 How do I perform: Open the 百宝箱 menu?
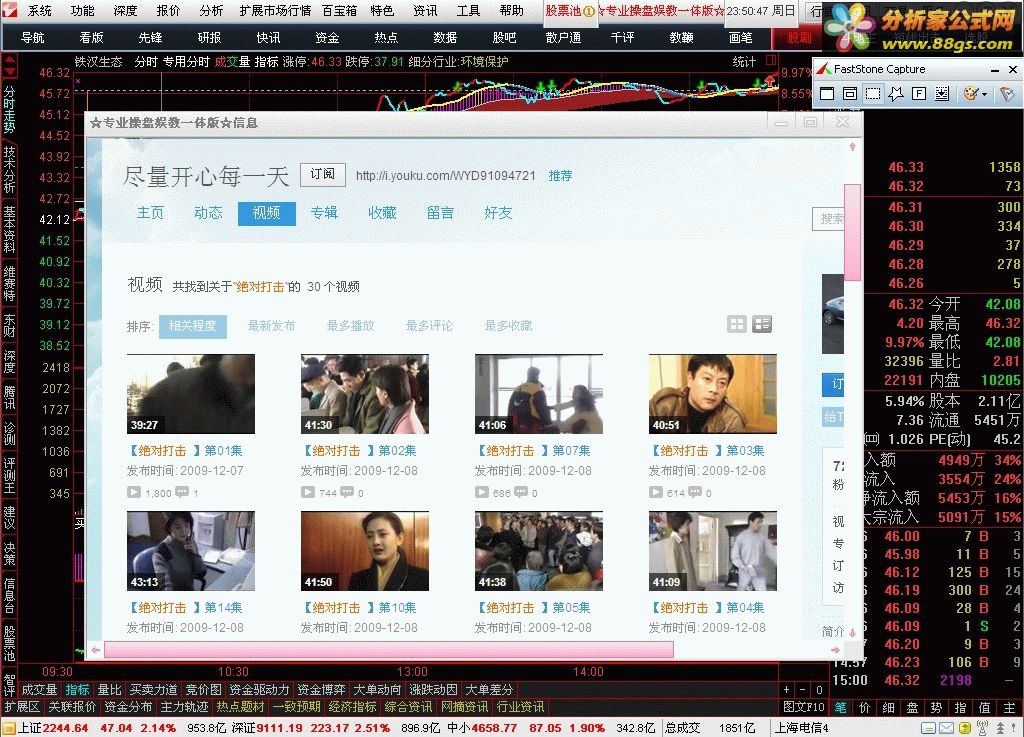[x=340, y=10]
